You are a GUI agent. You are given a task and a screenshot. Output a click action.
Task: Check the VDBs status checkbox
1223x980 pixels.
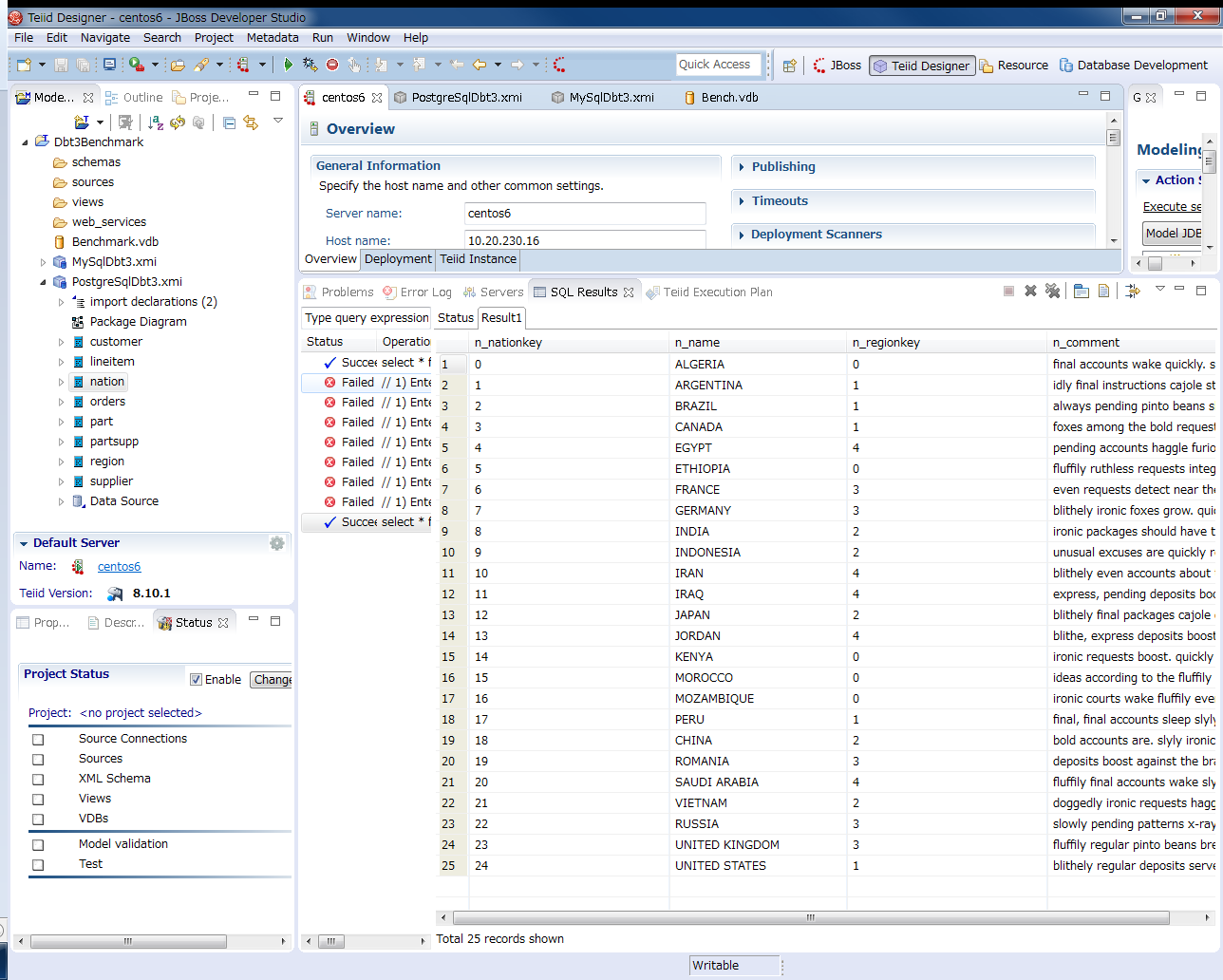[38, 819]
